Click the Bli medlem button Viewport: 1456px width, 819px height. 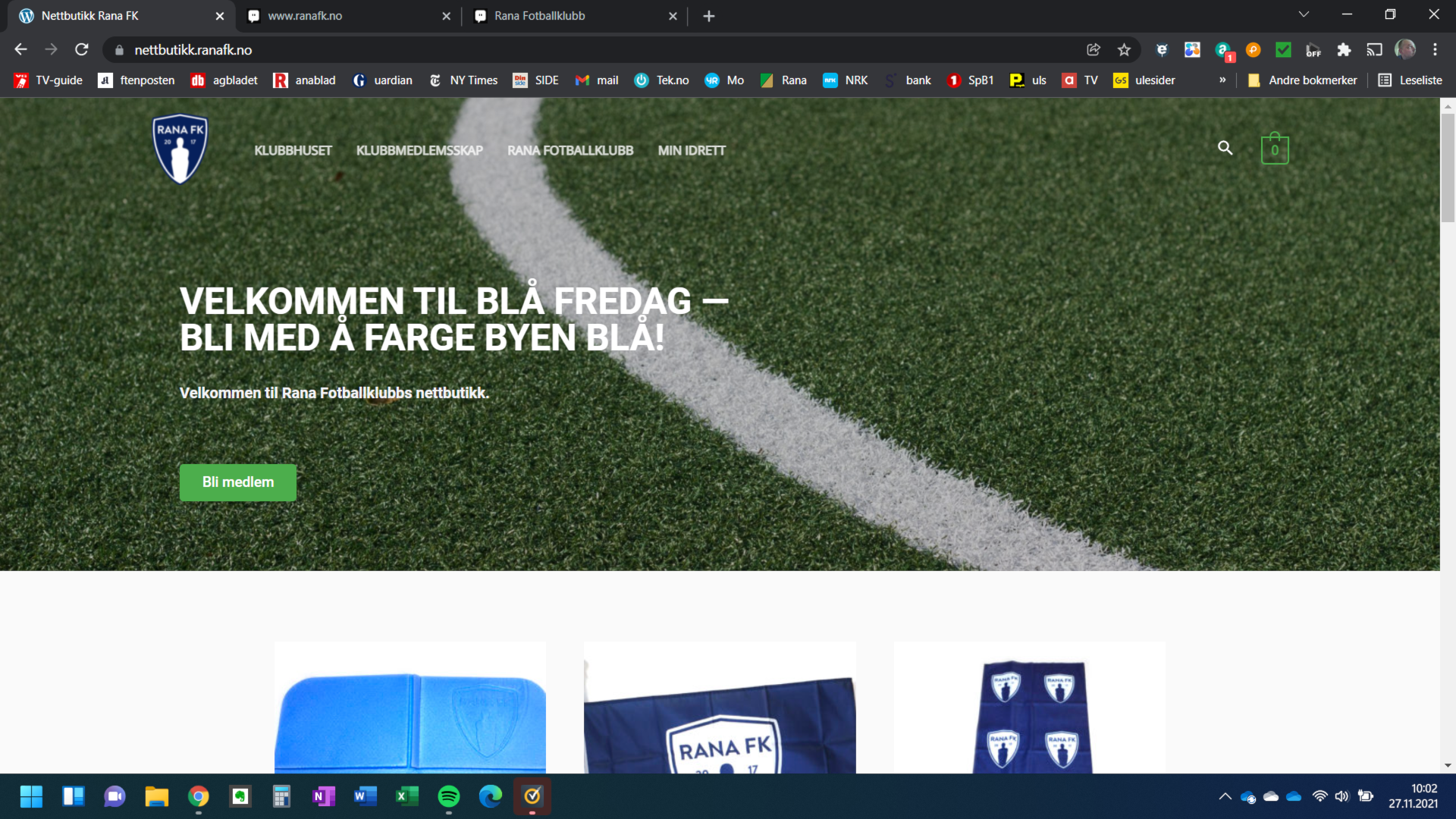(x=238, y=482)
